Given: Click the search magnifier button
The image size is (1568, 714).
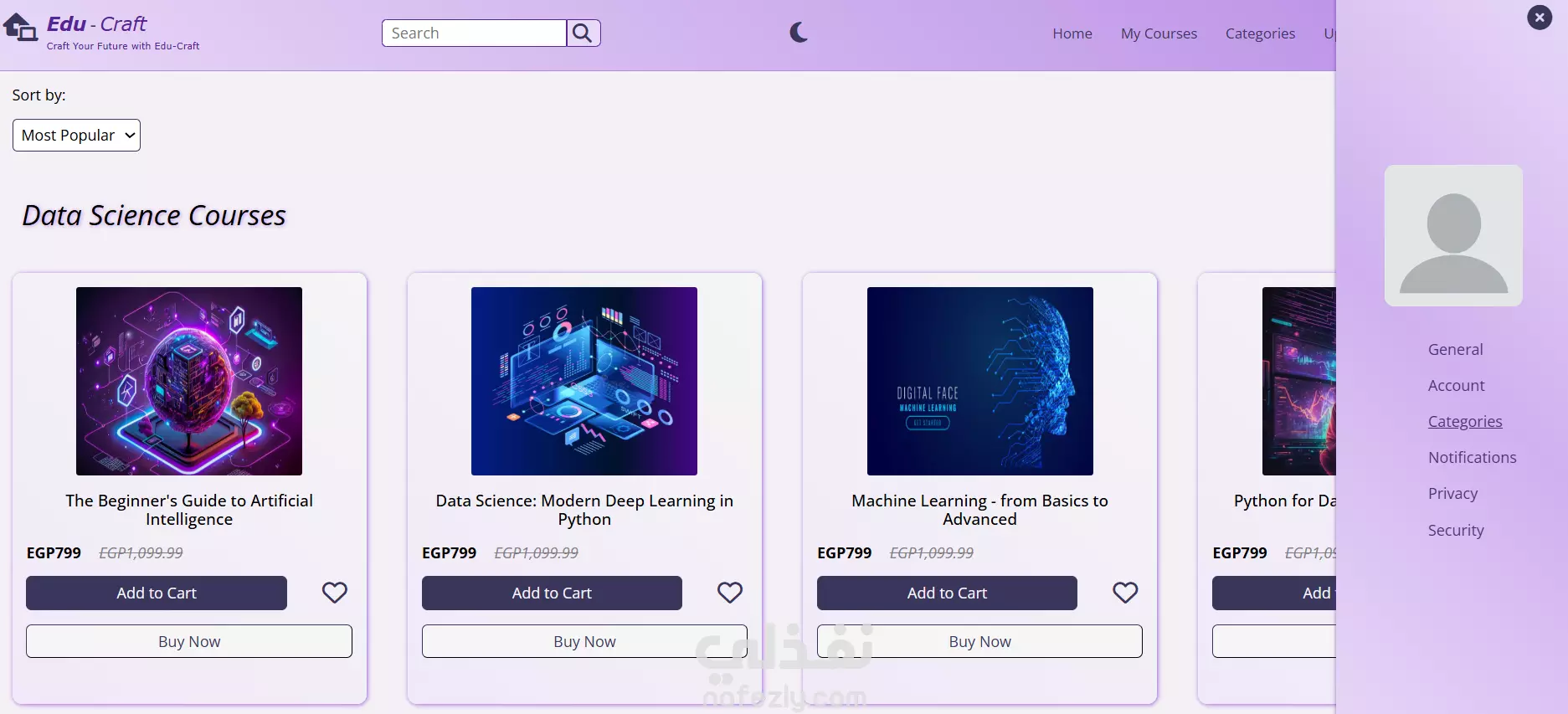Looking at the screenshot, I should click(583, 33).
